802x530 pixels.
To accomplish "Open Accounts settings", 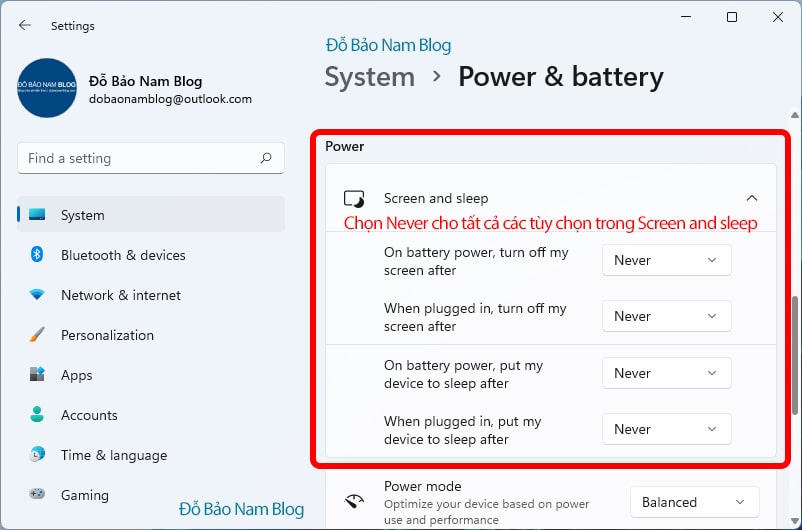I will point(151,414).
